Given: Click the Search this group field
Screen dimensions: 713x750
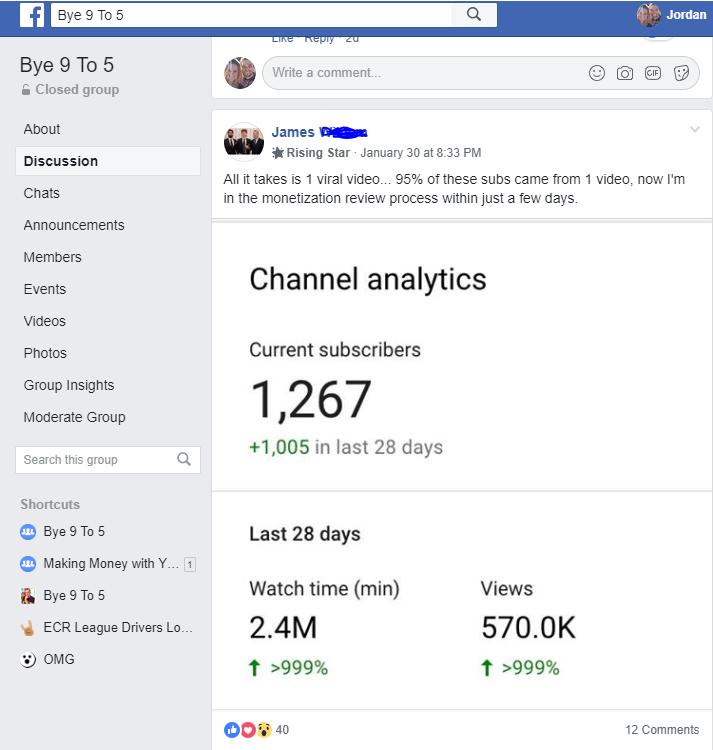Looking at the screenshot, I should [x=108, y=460].
